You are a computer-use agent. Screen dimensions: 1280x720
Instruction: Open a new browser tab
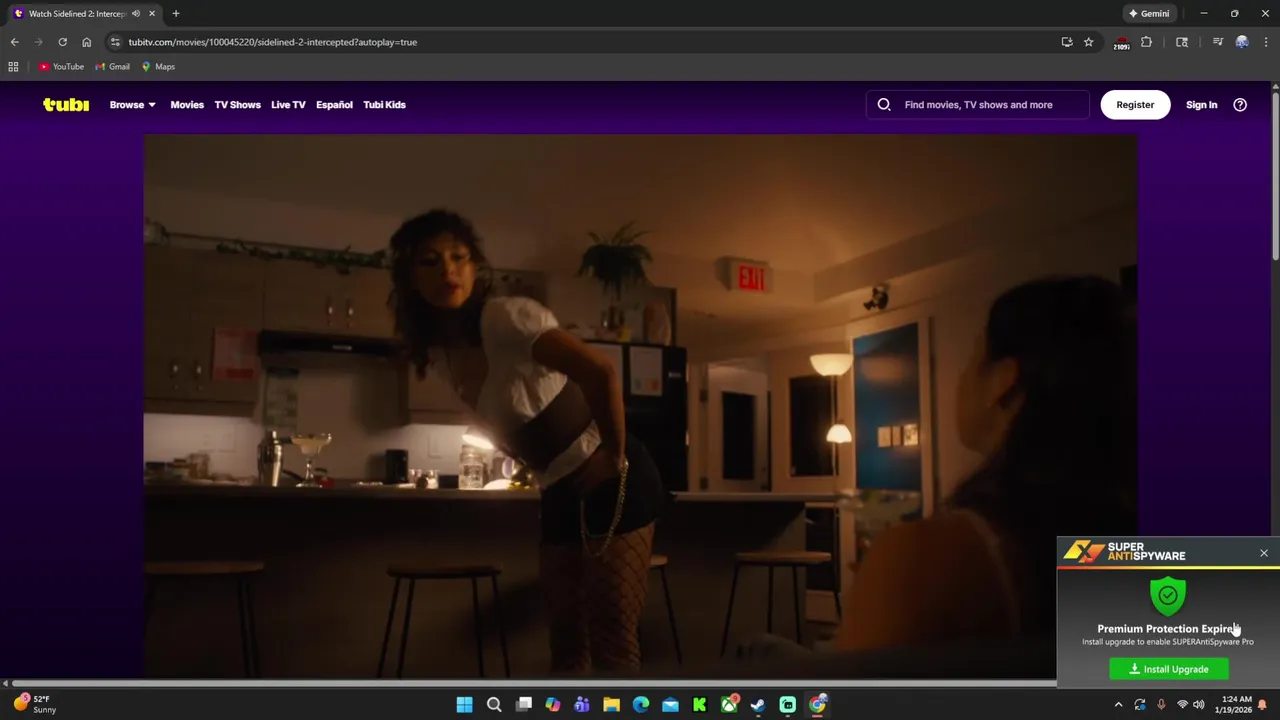pyautogui.click(x=176, y=14)
